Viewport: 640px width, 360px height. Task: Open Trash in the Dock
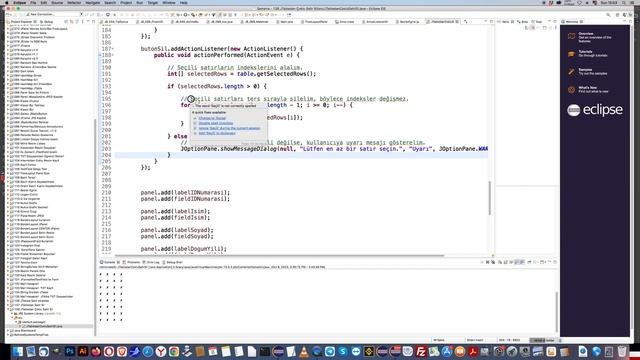[622, 351]
